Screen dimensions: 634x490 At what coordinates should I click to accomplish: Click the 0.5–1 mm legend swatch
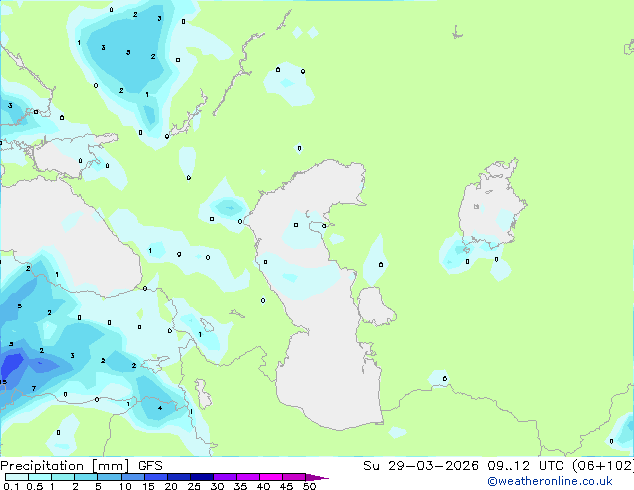point(40,477)
